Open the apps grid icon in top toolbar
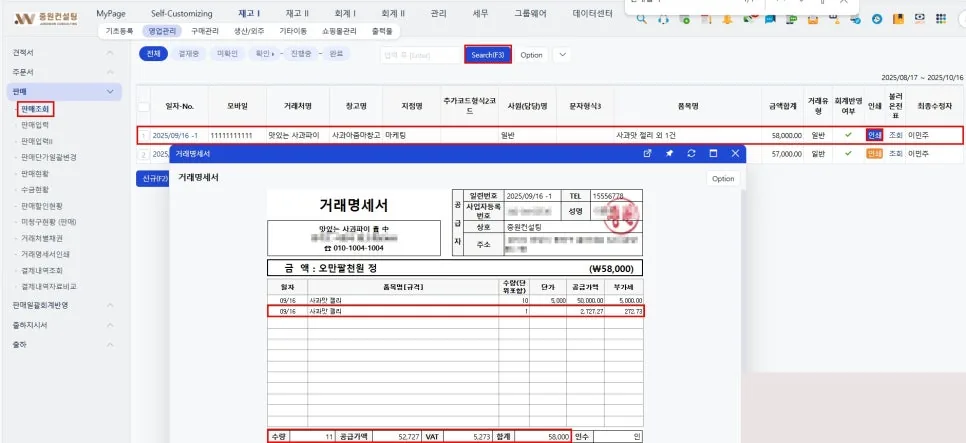 point(941,19)
